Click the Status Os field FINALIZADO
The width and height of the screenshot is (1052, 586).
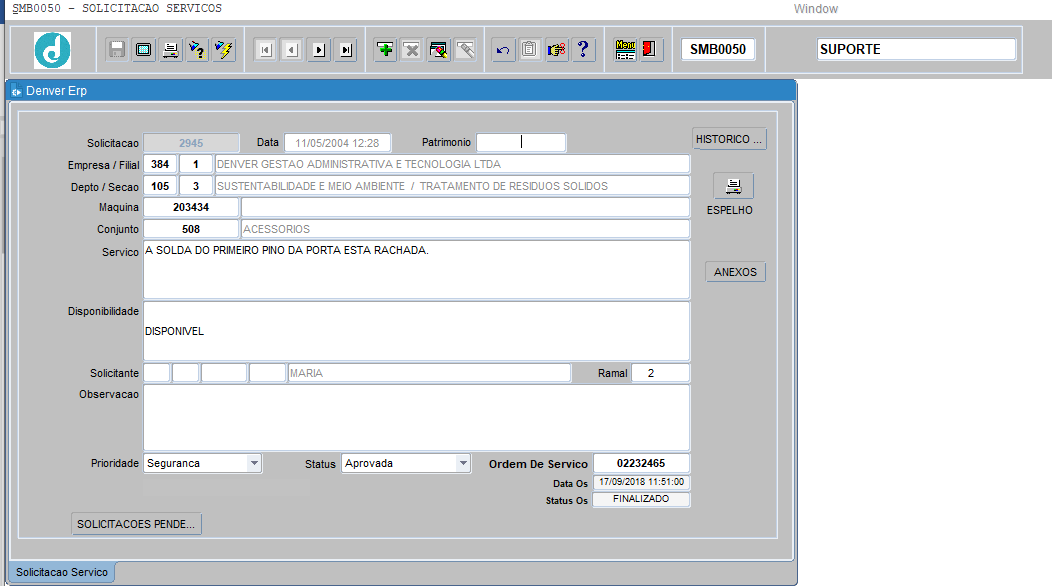point(641,499)
